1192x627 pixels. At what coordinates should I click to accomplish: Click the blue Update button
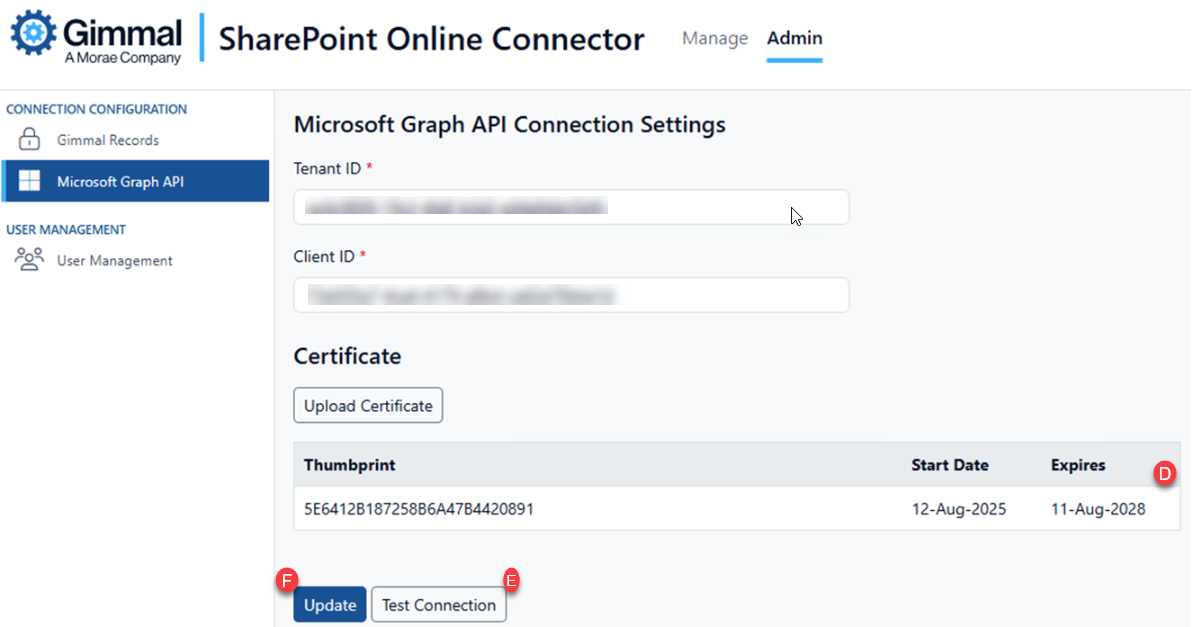[x=330, y=605]
